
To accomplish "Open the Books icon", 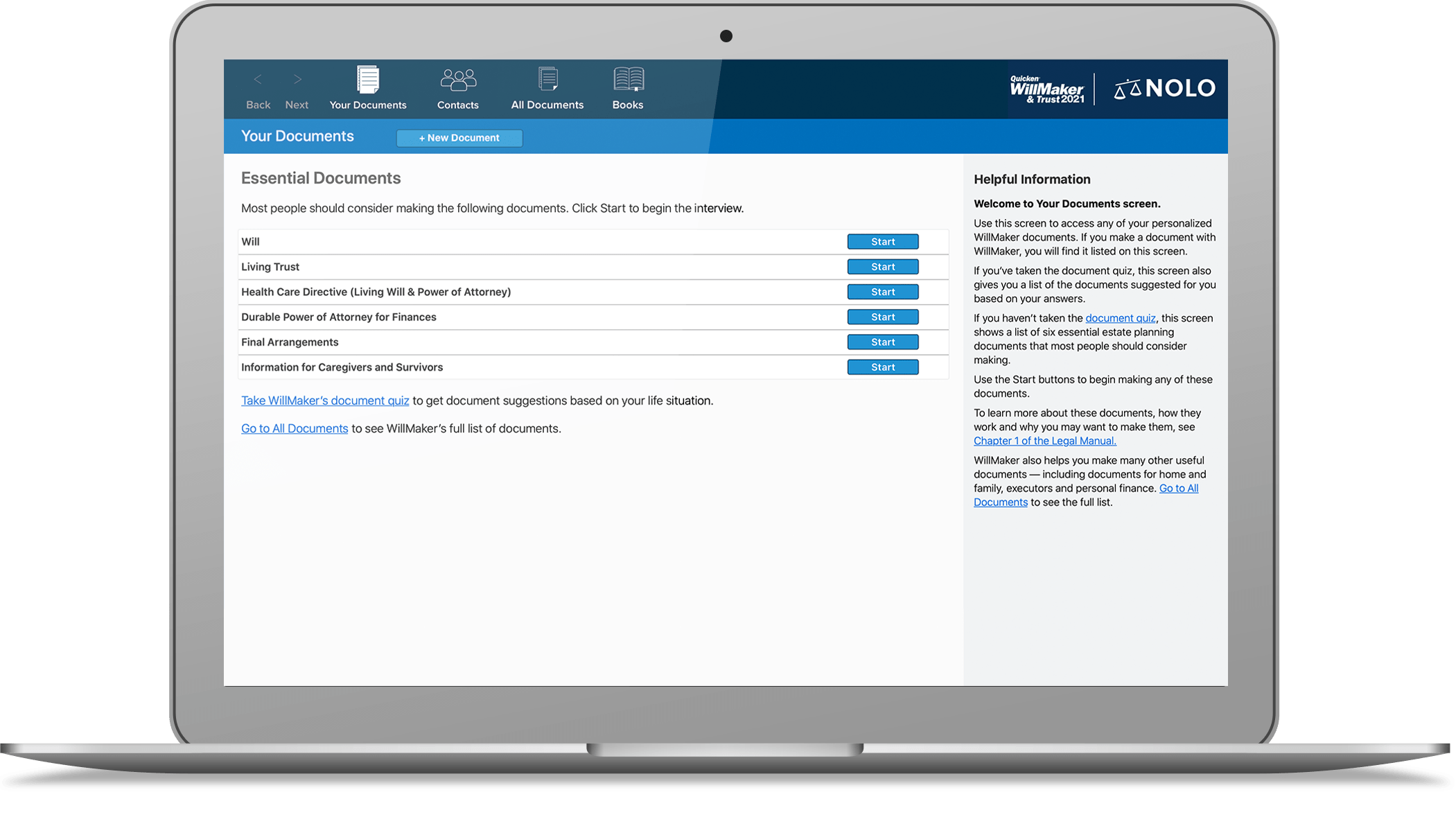I will click(628, 80).
